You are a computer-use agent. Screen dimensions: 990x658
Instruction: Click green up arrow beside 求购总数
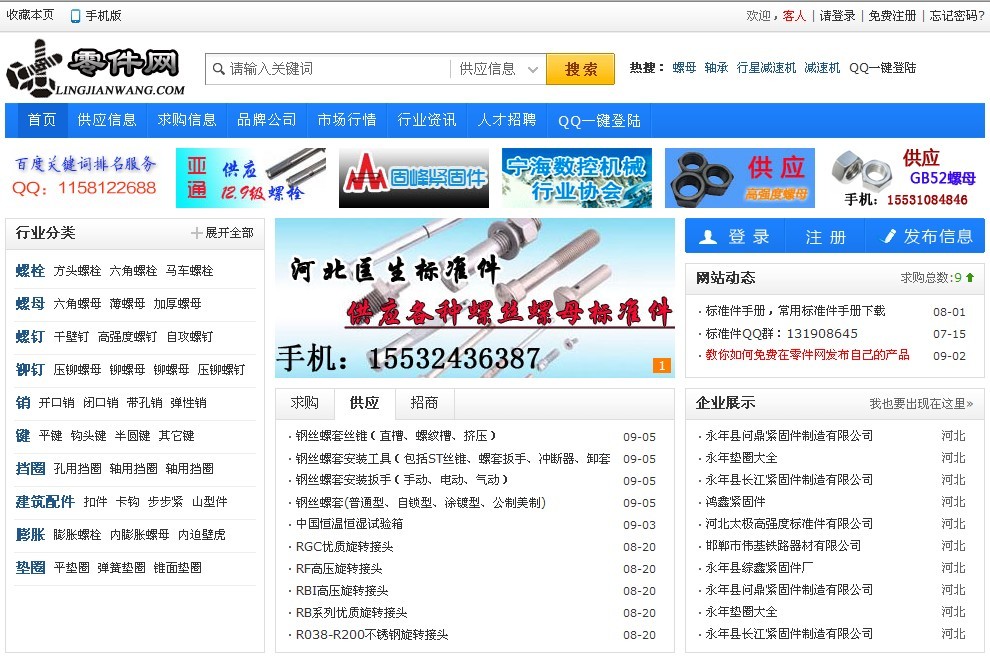coord(970,278)
